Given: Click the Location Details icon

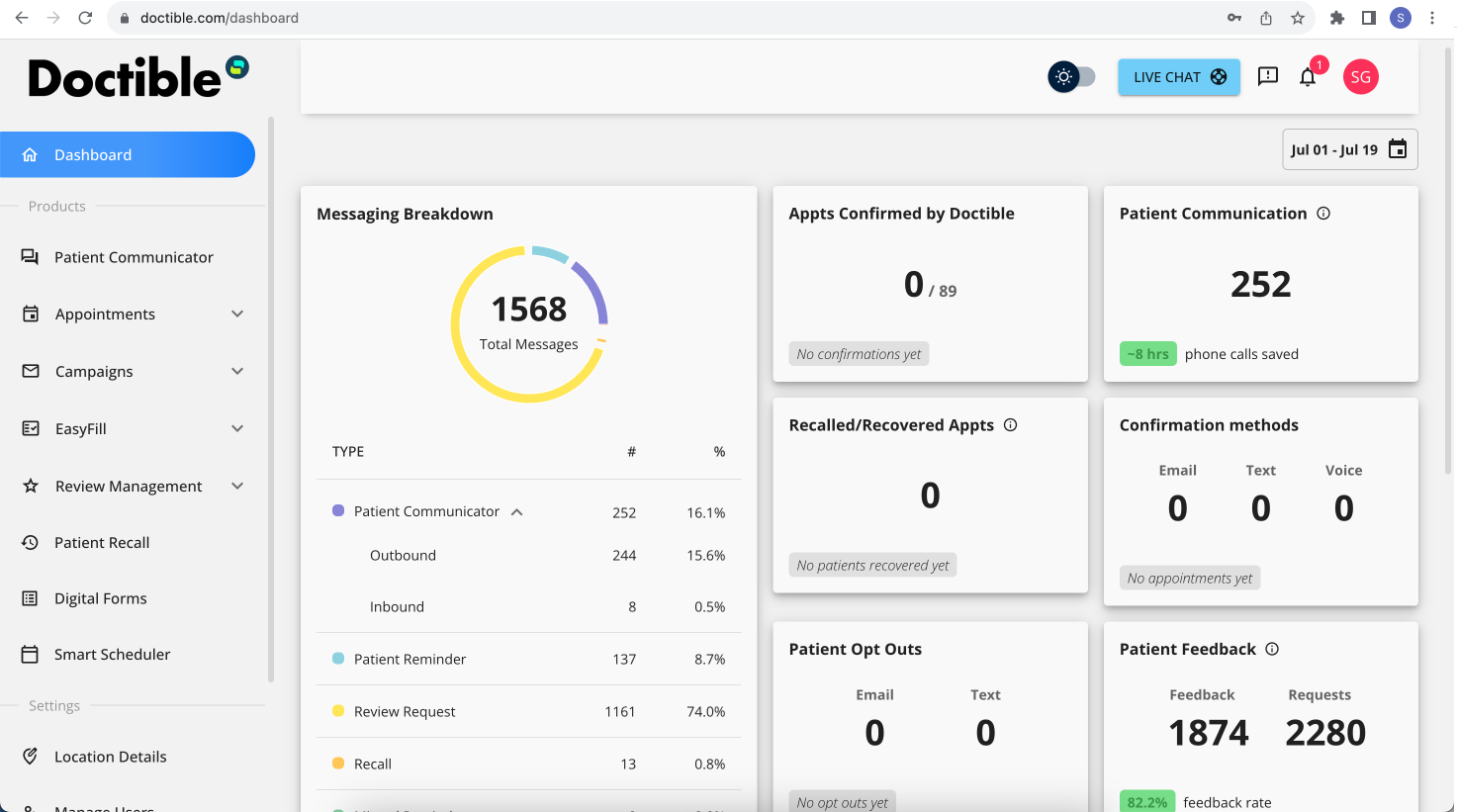Looking at the screenshot, I should point(30,756).
